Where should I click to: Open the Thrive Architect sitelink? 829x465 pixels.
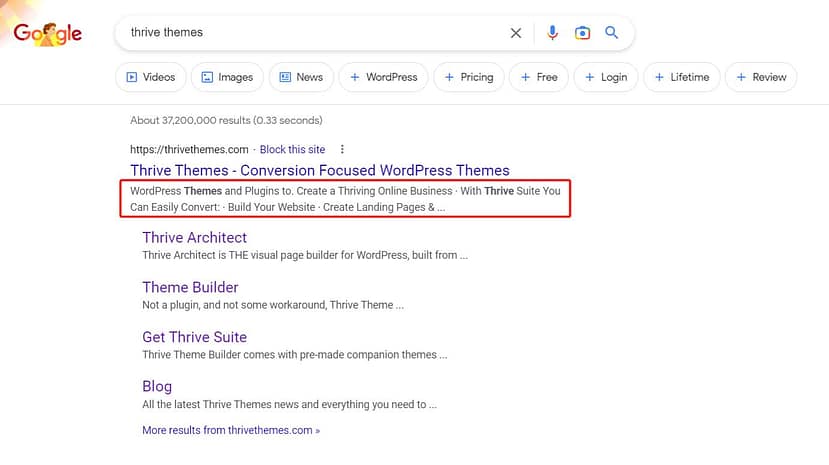195,238
